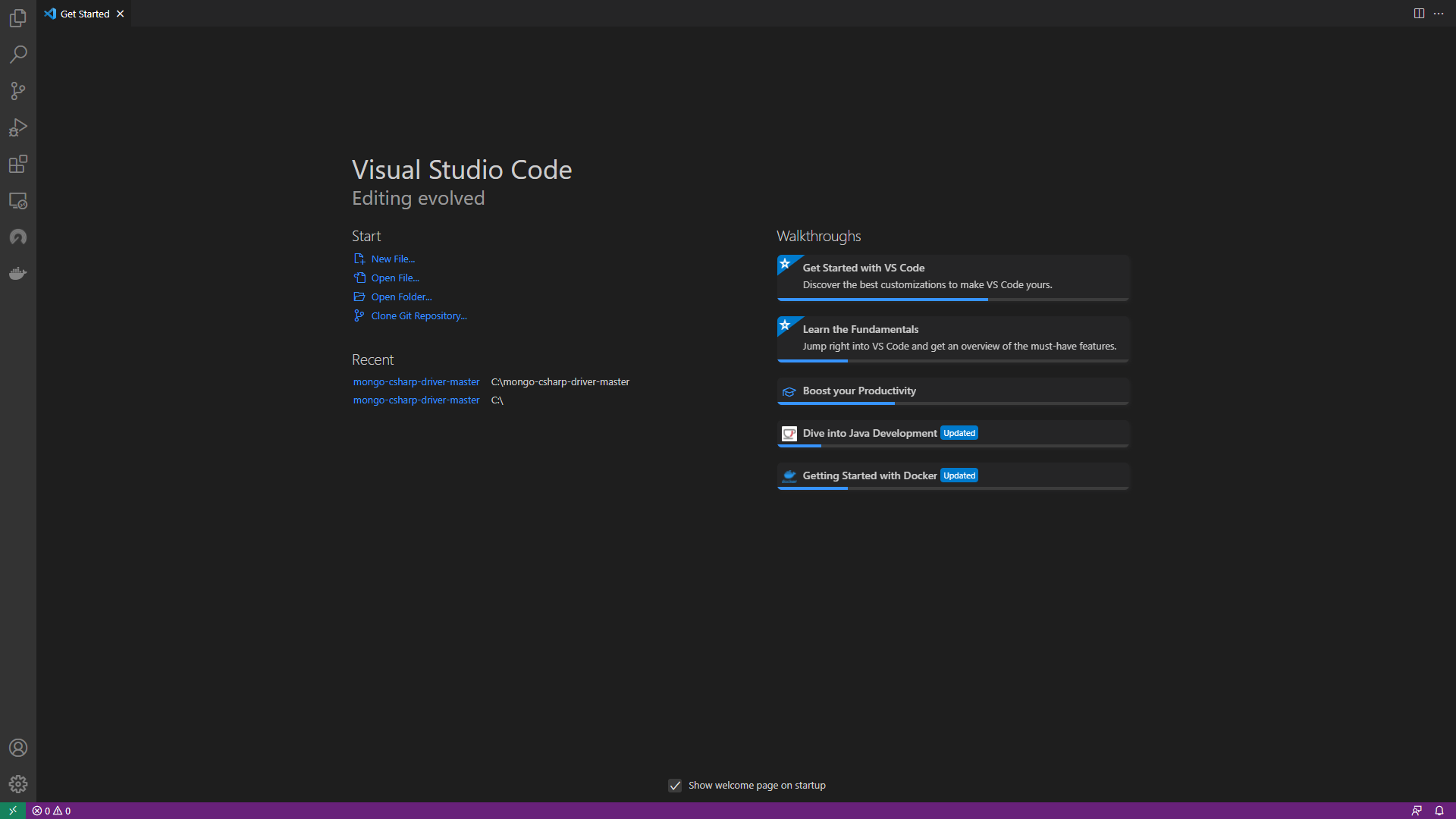Open the Extensions view
The height and width of the screenshot is (819, 1456).
click(x=18, y=164)
